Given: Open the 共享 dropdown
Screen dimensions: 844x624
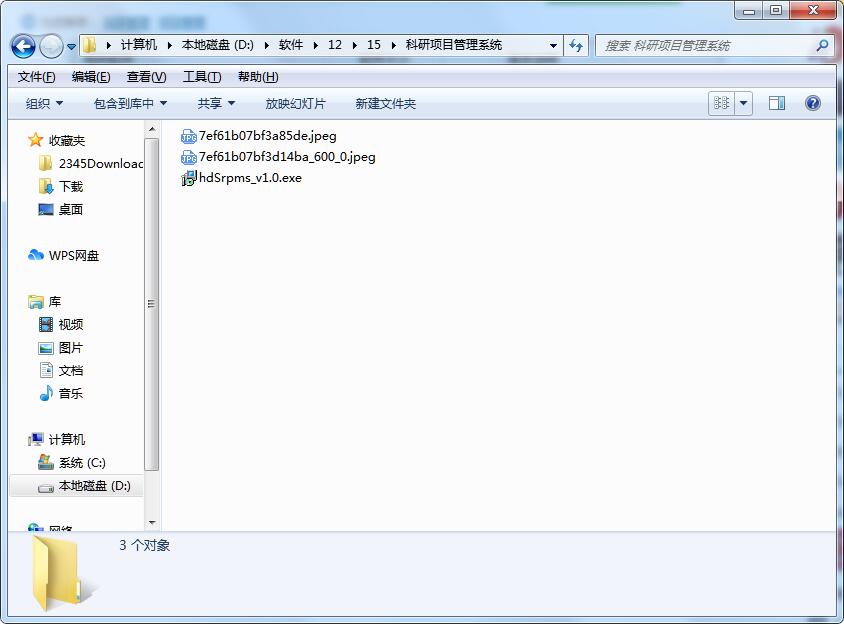Looking at the screenshot, I should click(216, 103).
